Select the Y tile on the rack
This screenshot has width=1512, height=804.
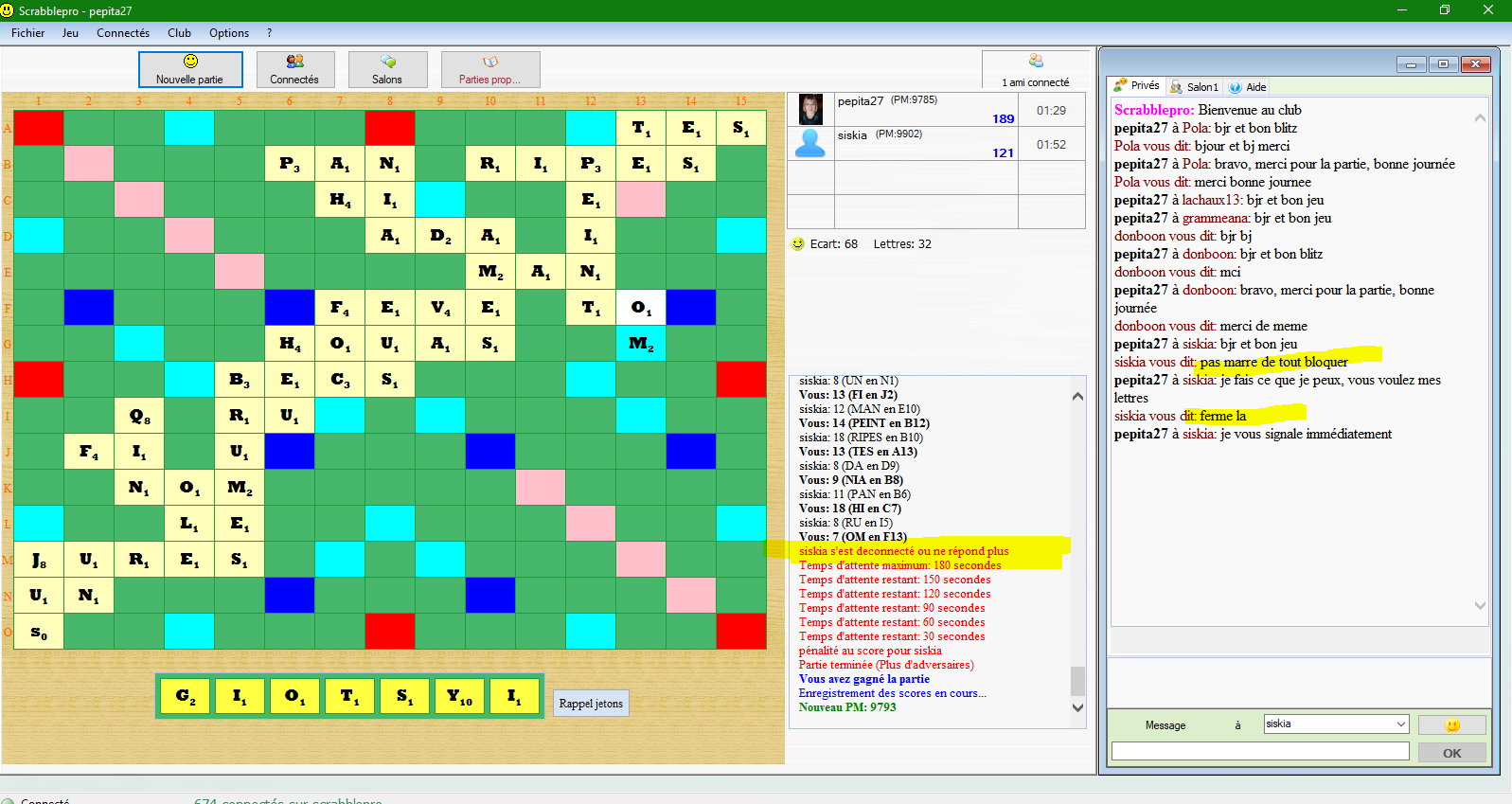tap(459, 697)
